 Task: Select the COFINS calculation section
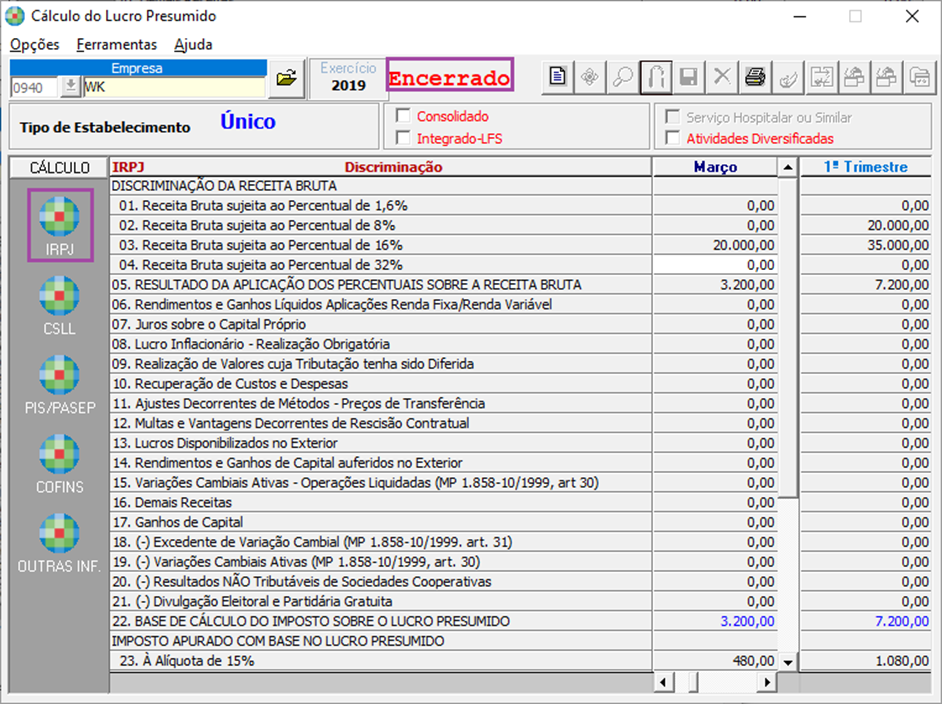pyautogui.click(x=59, y=464)
